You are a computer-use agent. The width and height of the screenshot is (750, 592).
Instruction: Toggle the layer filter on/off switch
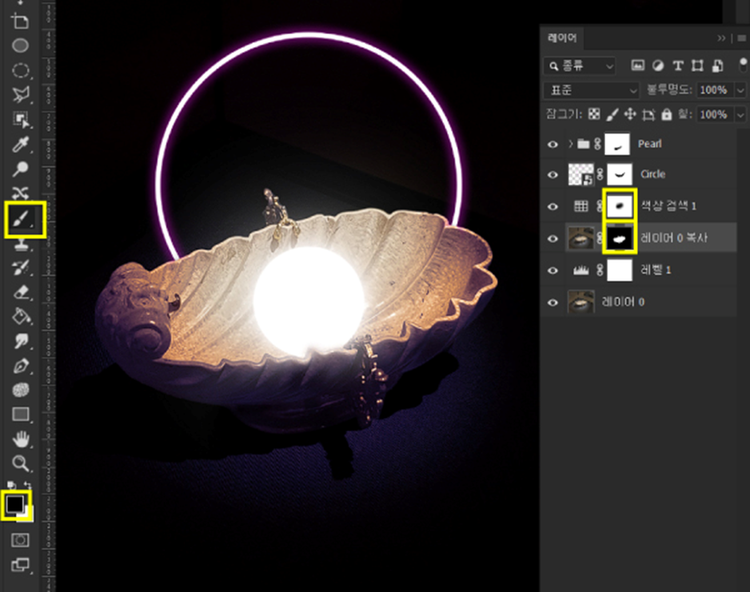(743, 65)
